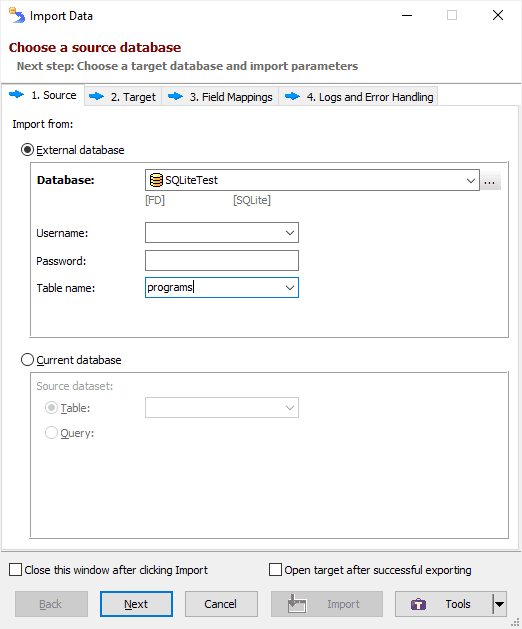Select the Query source dataset radio button

[x=51, y=433]
